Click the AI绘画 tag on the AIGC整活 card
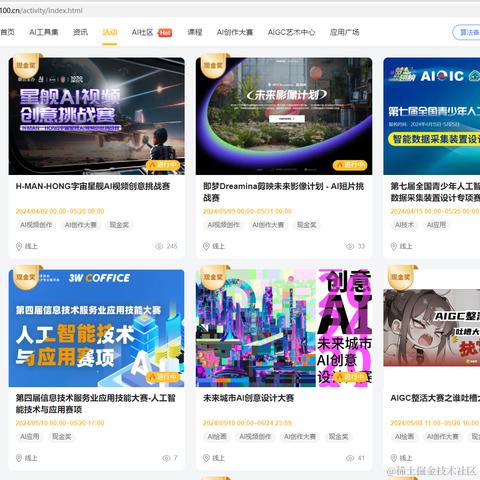This screenshot has width=480, height=480. pyautogui.click(x=404, y=437)
